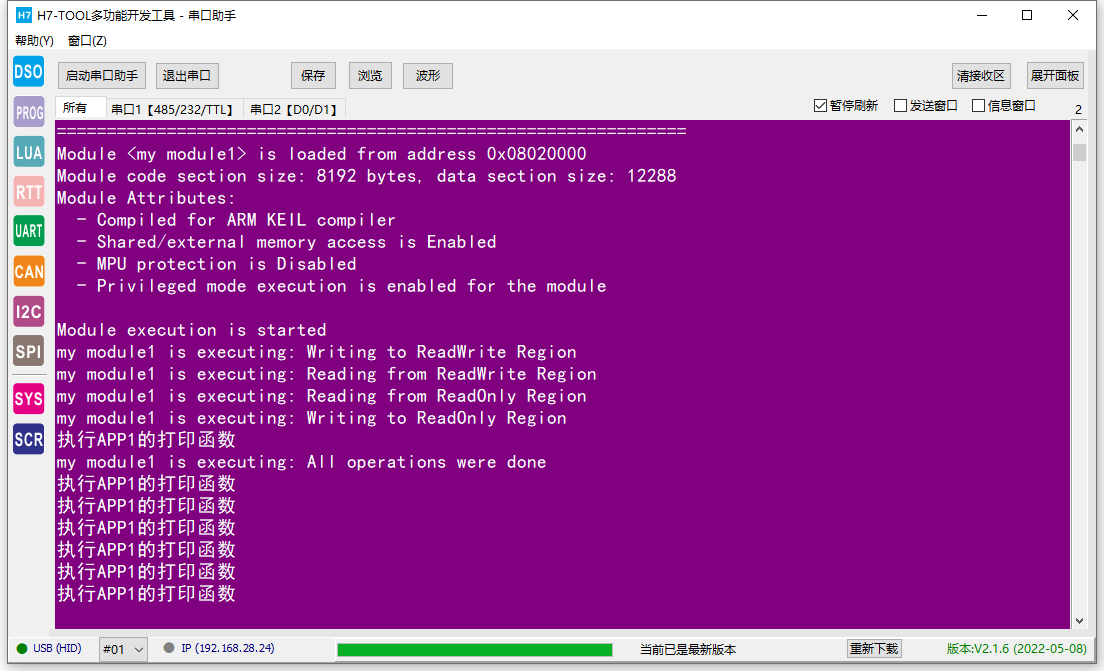The height and width of the screenshot is (671, 1104).
Task: Click the USB (HID) green status indicator
Action: tap(22, 648)
